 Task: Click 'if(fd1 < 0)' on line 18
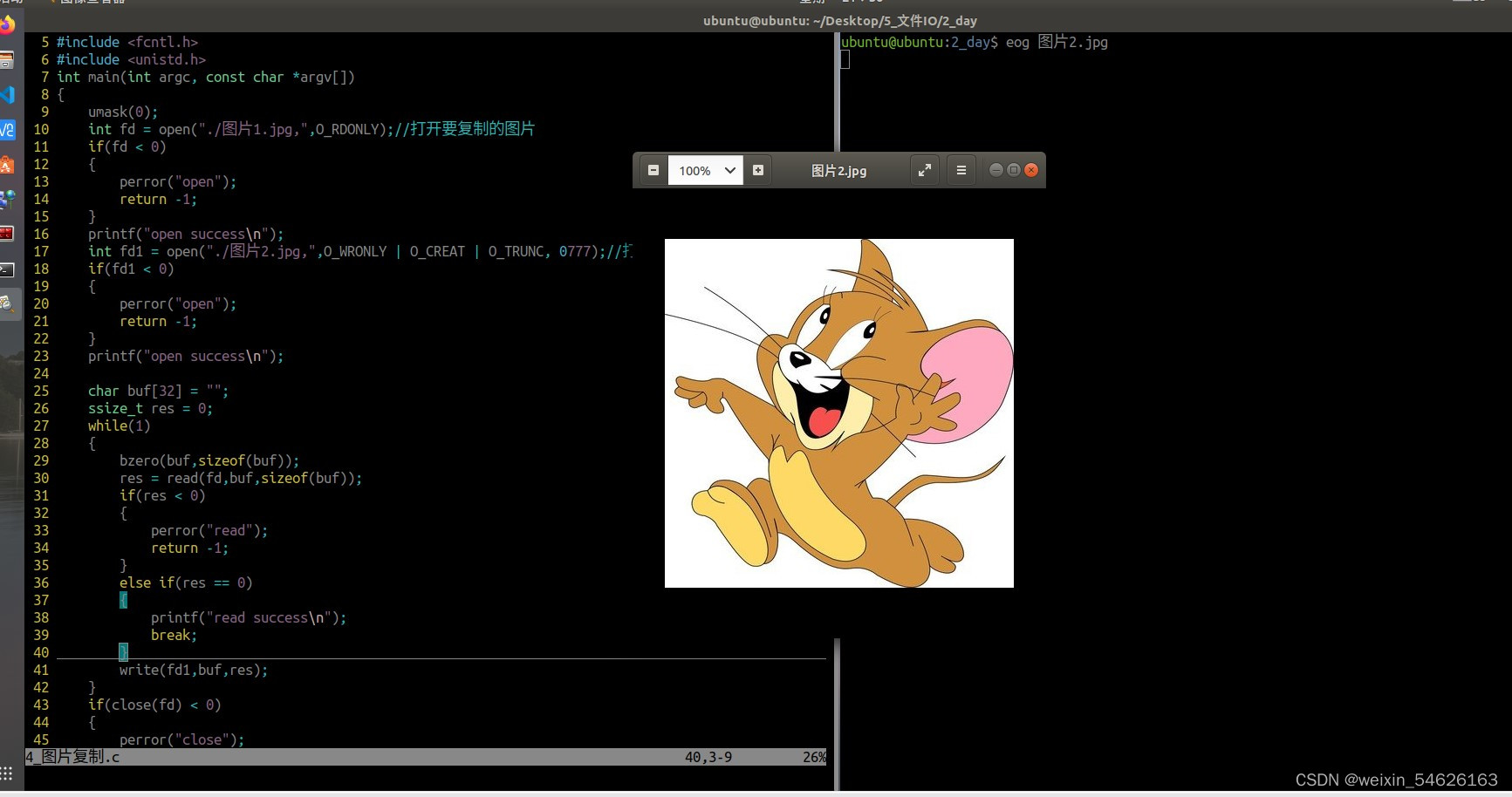pos(131,269)
